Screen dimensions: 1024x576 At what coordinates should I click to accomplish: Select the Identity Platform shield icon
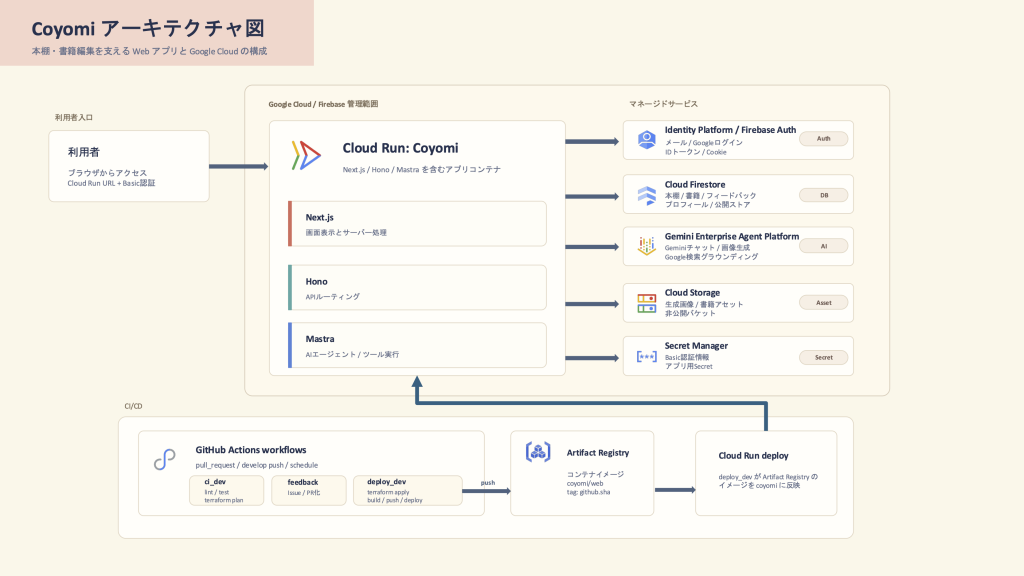click(x=647, y=140)
